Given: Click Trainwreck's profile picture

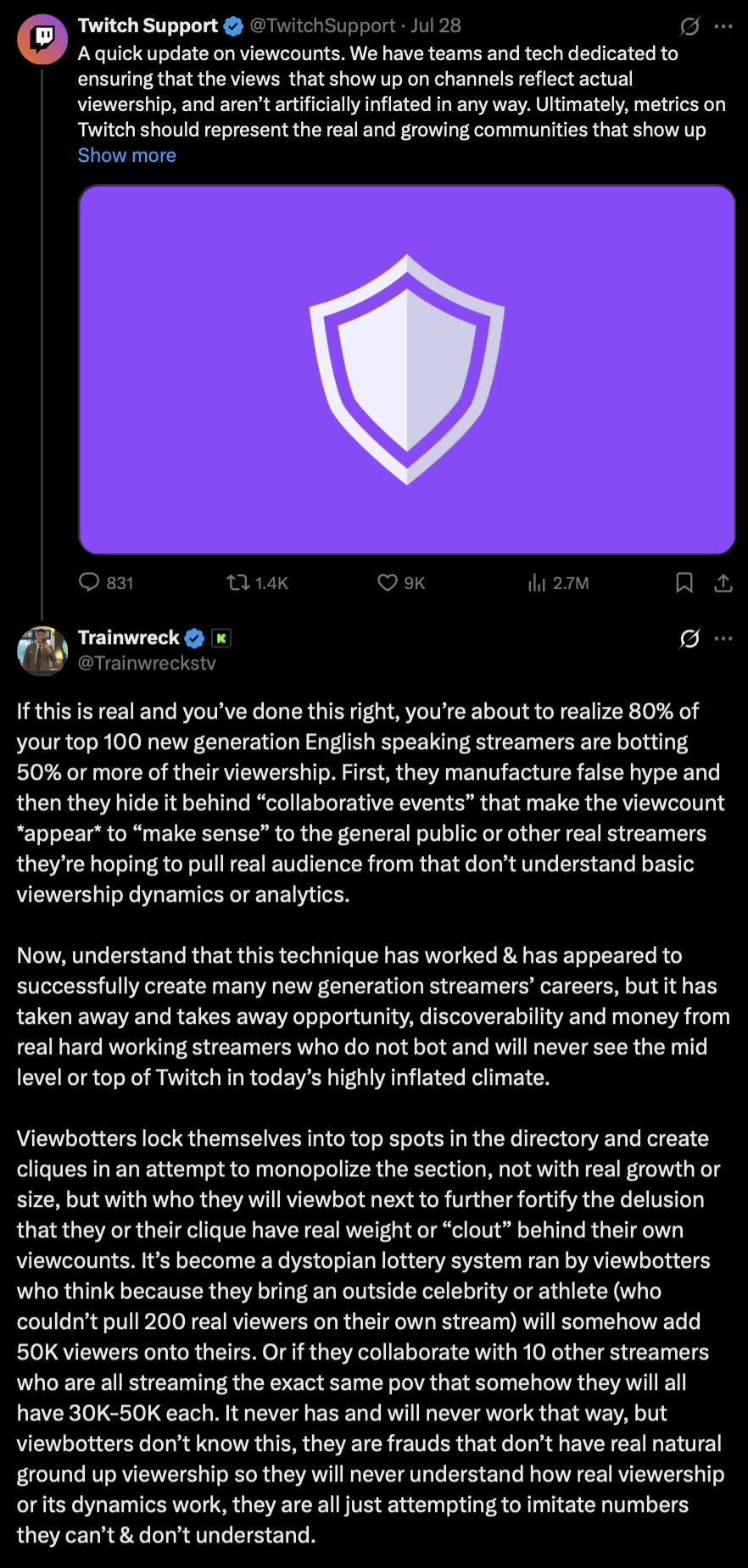Looking at the screenshot, I should tap(42, 651).
